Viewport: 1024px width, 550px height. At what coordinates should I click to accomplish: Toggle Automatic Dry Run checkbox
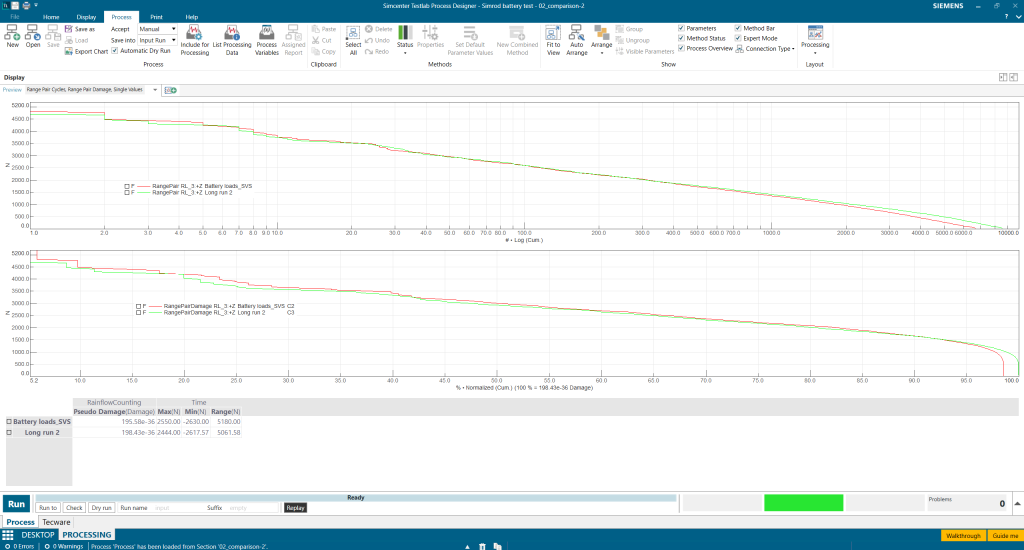click(115, 51)
